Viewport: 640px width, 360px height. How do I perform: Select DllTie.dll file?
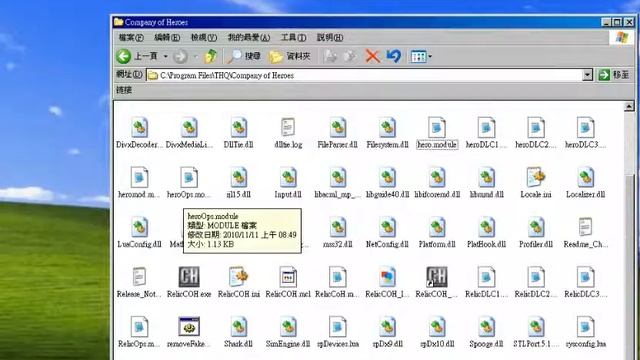[x=238, y=133]
